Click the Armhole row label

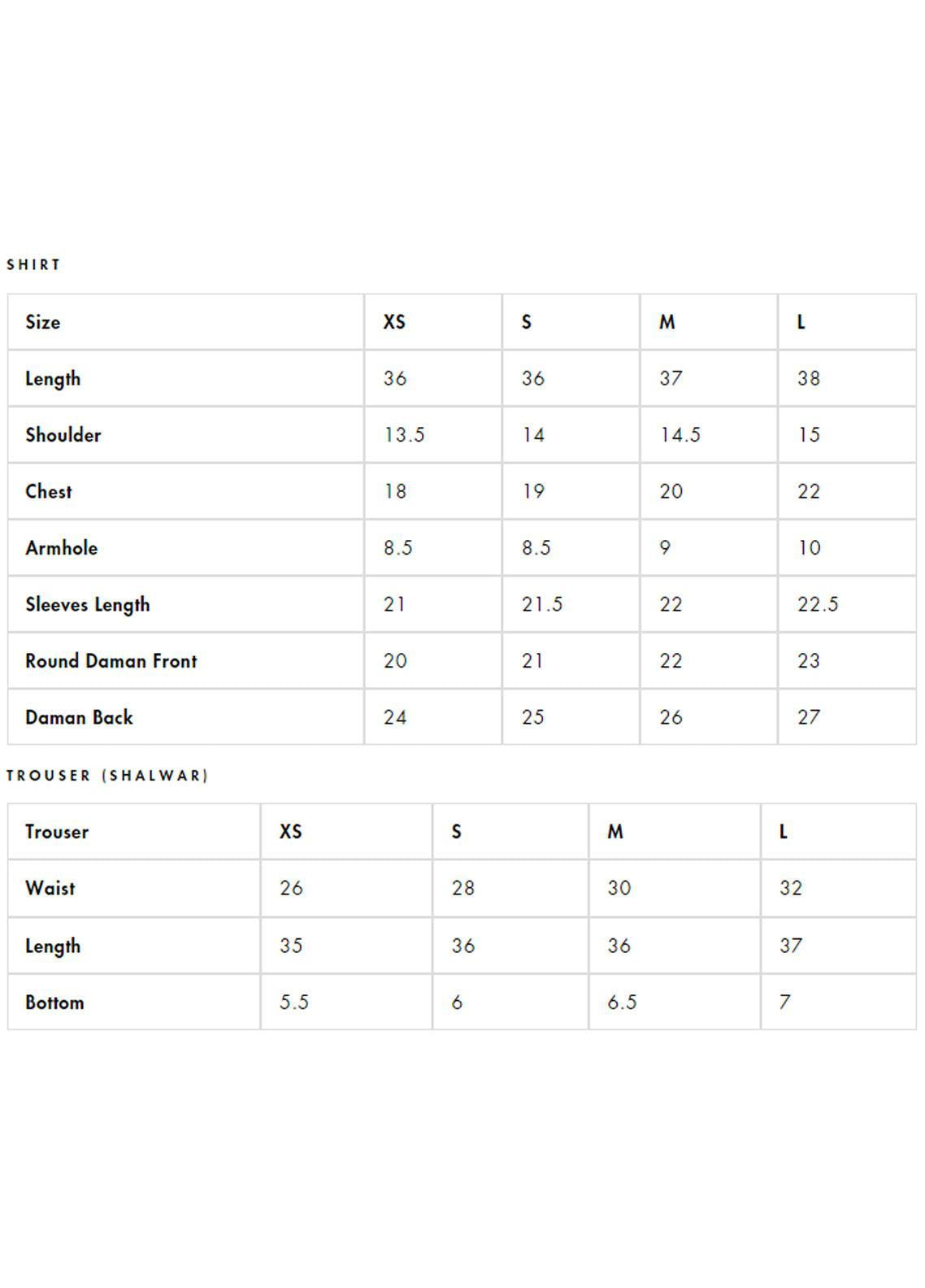pos(62,548)
